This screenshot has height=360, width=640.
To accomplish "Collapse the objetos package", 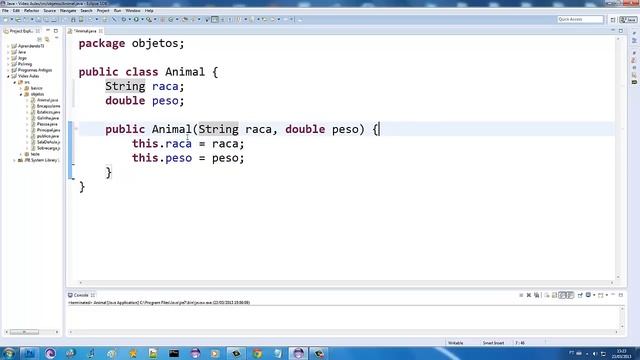I will 21,94.
